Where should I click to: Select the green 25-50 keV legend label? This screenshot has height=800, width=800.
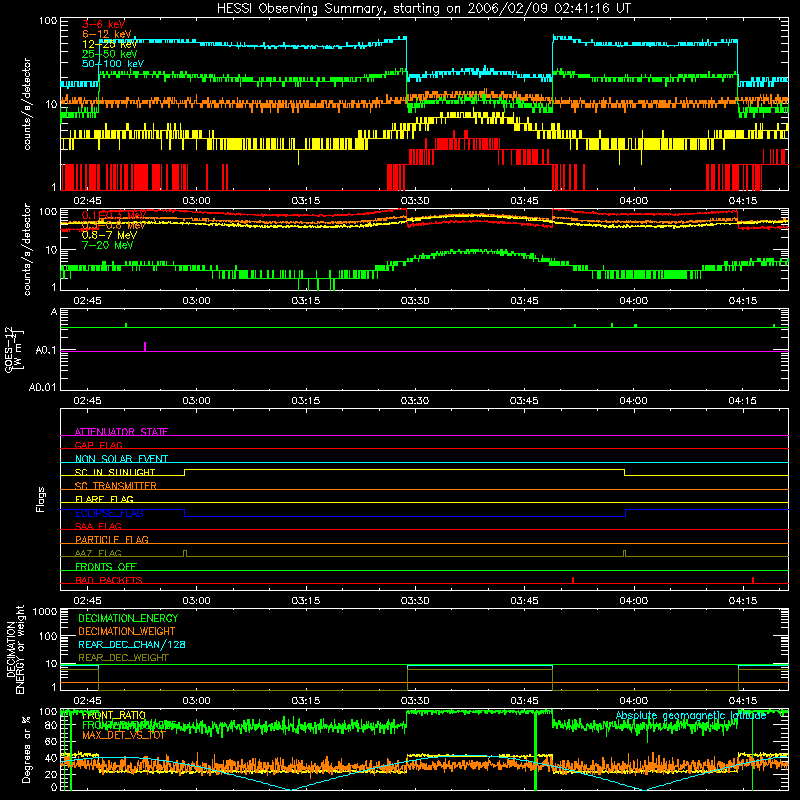click(110, 54)
